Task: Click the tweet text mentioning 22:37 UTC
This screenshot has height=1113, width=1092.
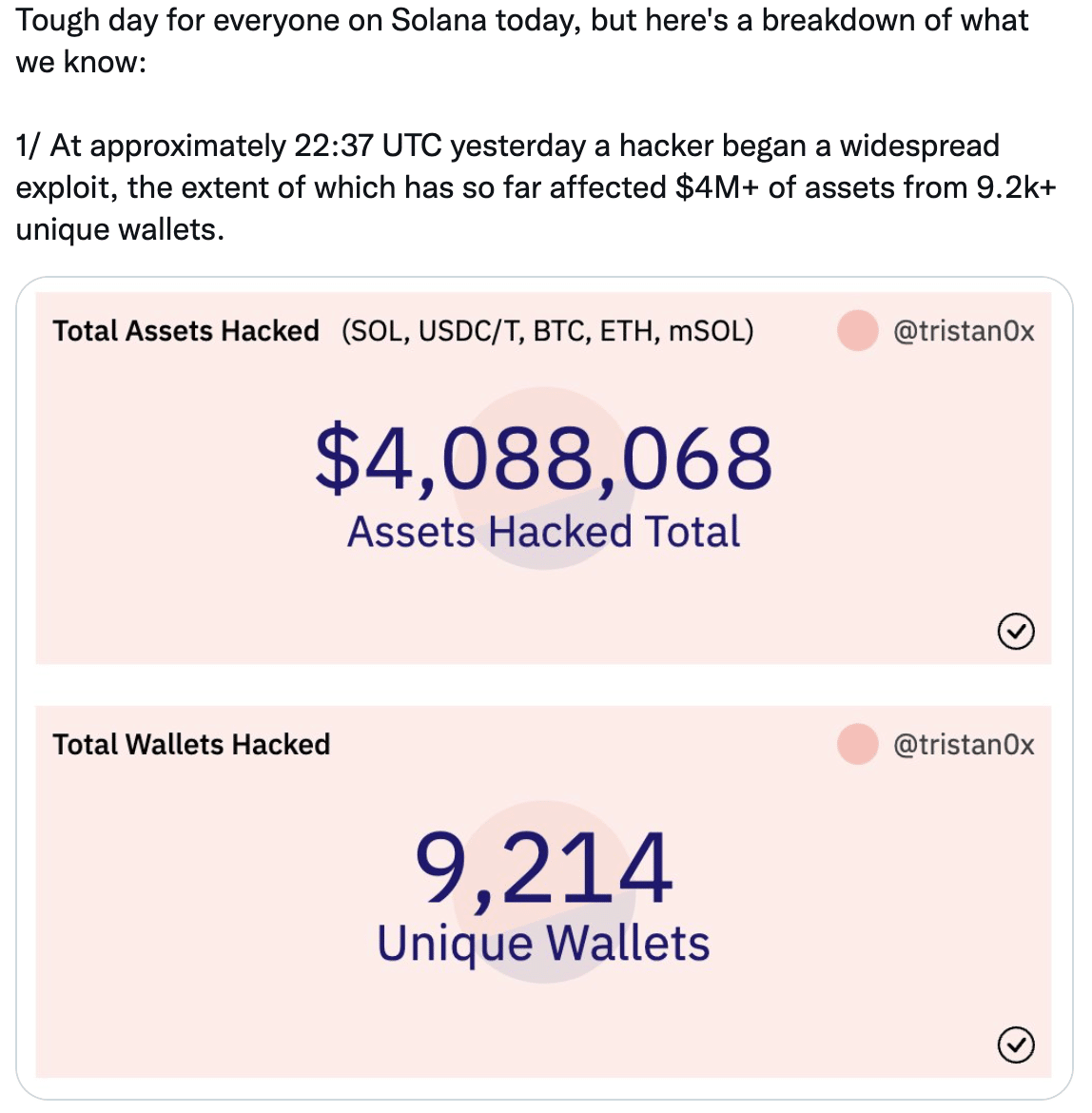Action: (x=536, y=187)
